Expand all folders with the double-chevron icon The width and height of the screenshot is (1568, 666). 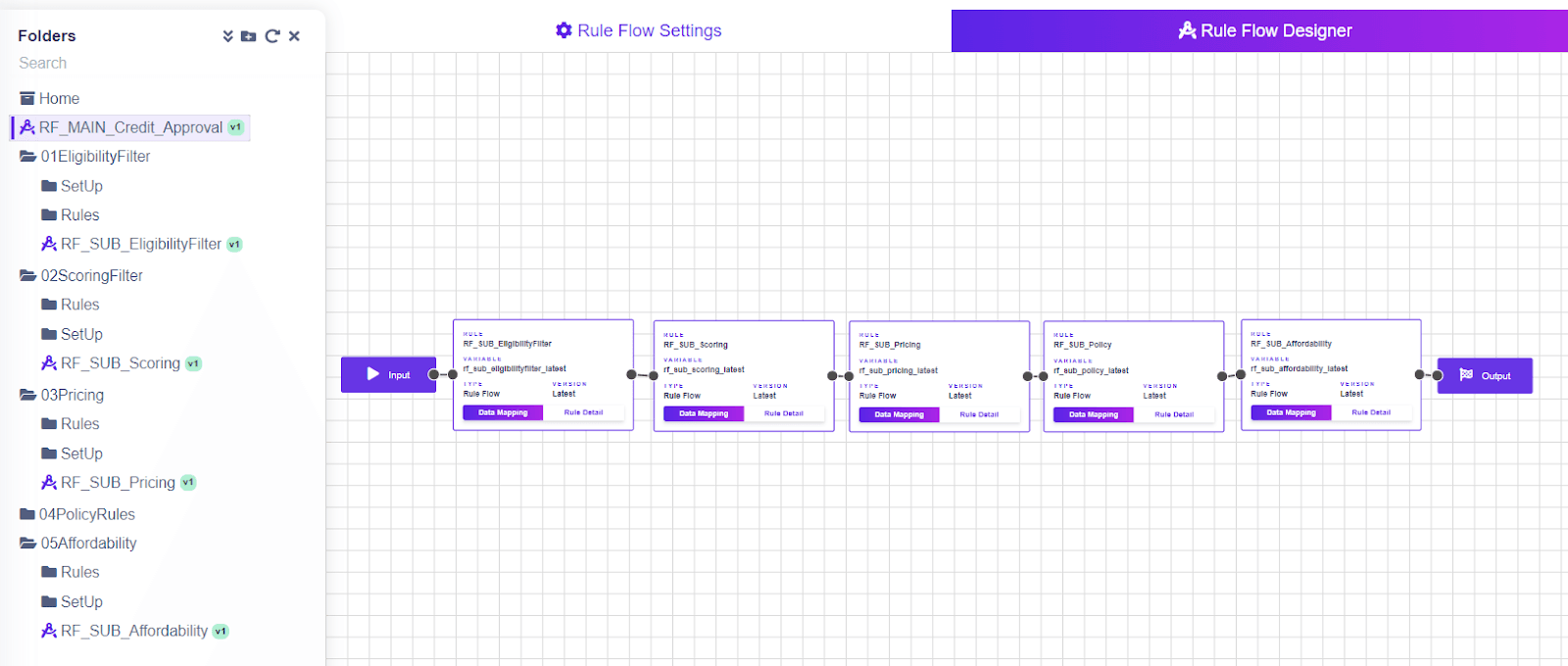(x=227, y=36)
